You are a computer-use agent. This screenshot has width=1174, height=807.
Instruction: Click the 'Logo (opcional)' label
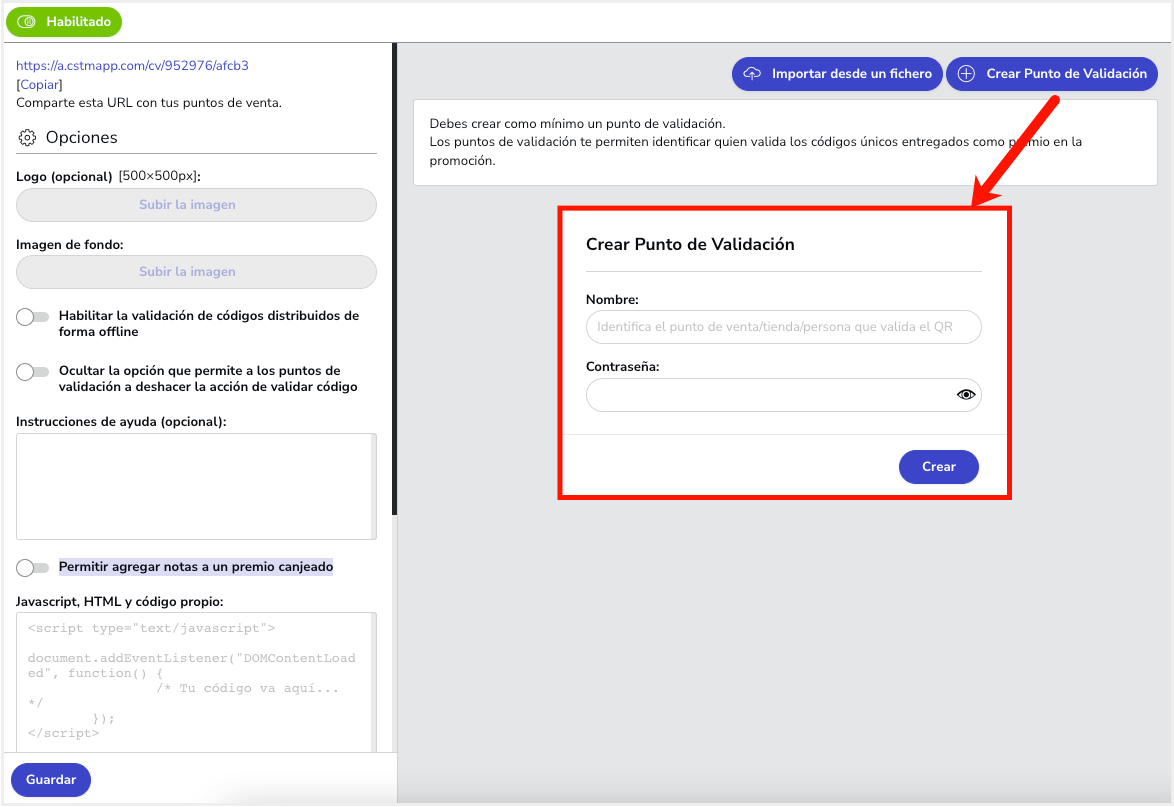64,177
